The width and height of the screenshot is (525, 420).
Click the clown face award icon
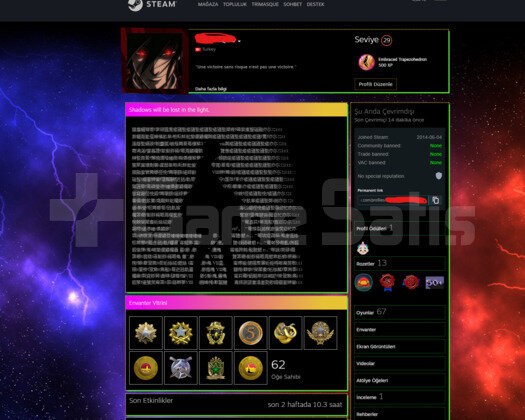pos(363,249)
